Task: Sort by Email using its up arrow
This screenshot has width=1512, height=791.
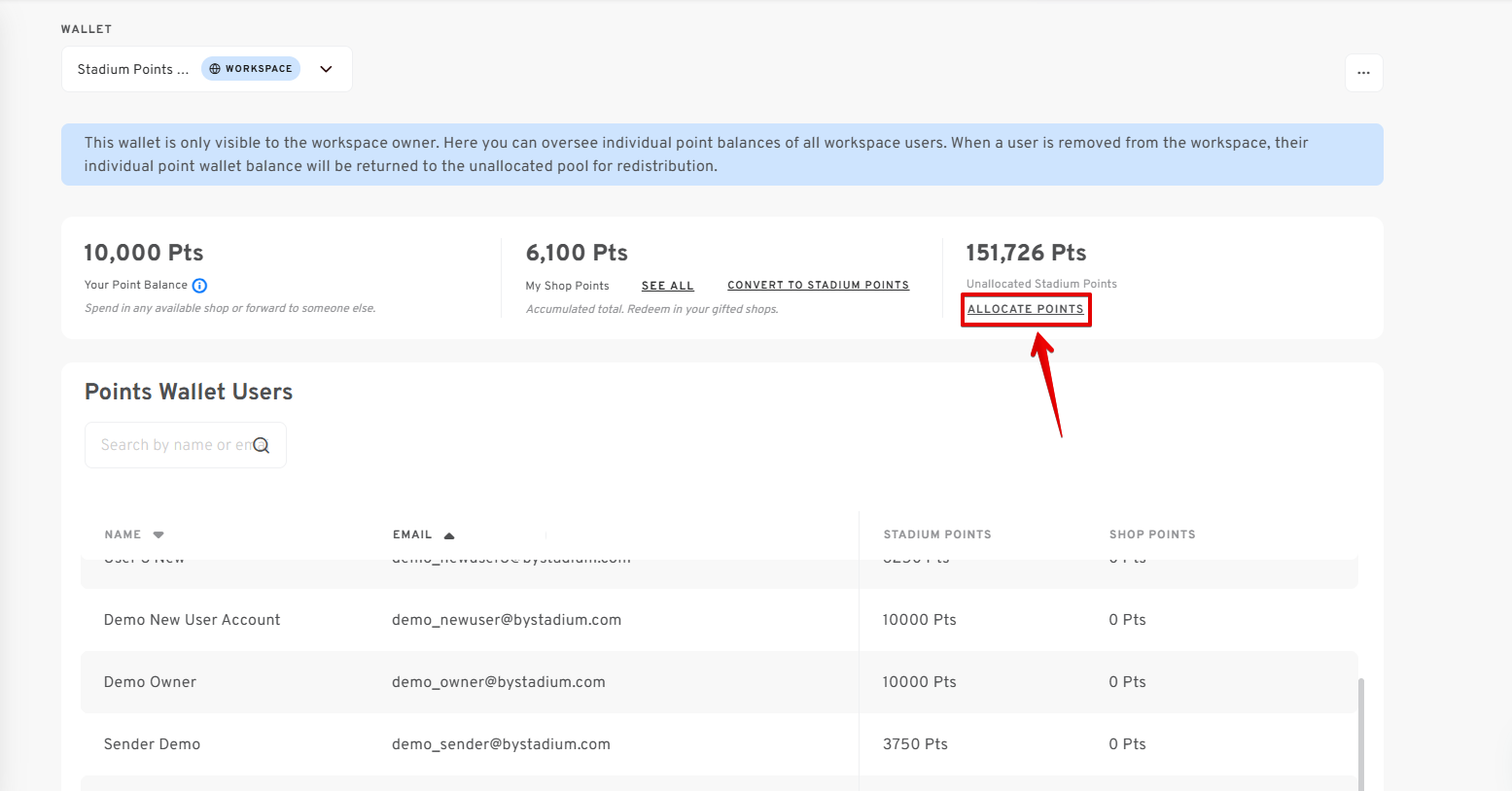Action: point(449,535)
